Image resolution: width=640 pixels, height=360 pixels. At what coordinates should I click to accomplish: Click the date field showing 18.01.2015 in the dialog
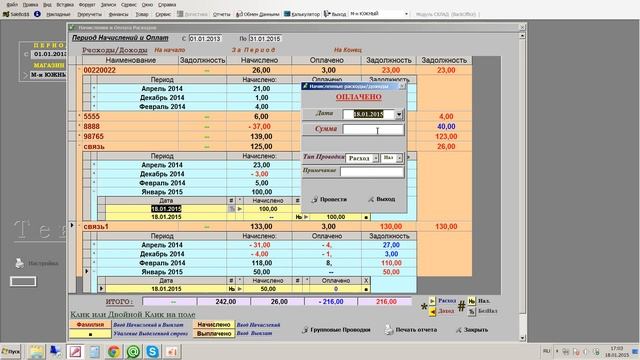369,115
